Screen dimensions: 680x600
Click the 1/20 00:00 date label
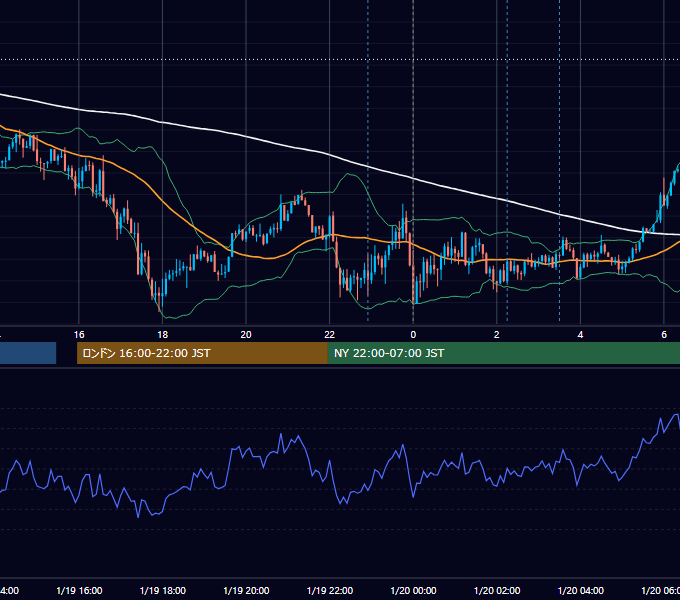413,590
